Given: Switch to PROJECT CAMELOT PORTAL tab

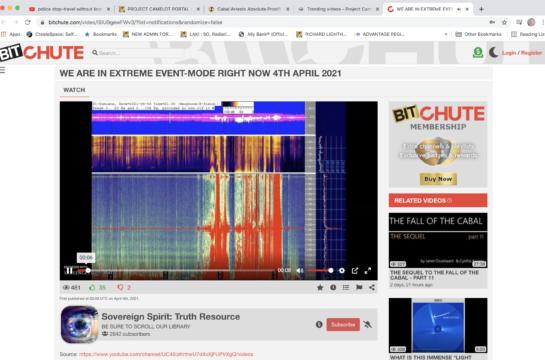Looking at the screenshot, I should tap(158, 9).
